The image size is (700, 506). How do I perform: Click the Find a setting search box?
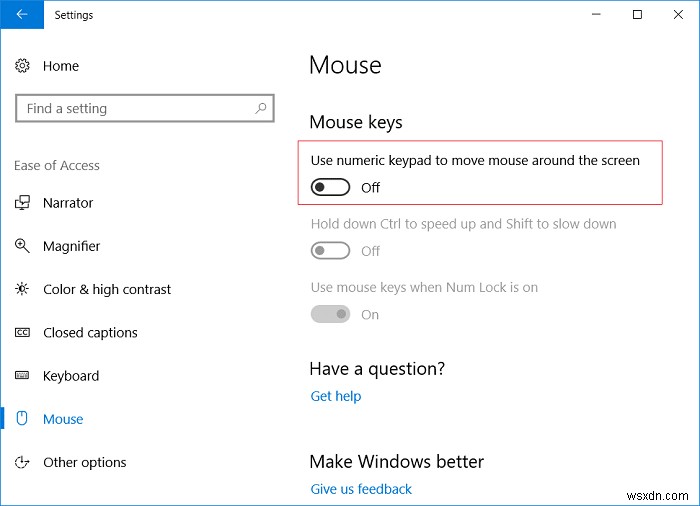(135, 108)
